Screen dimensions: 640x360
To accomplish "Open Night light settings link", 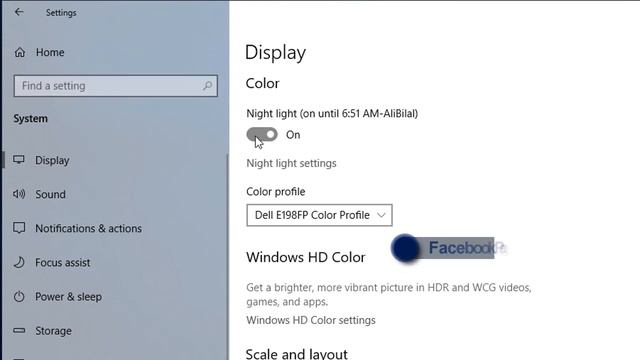I will (291, 163).
